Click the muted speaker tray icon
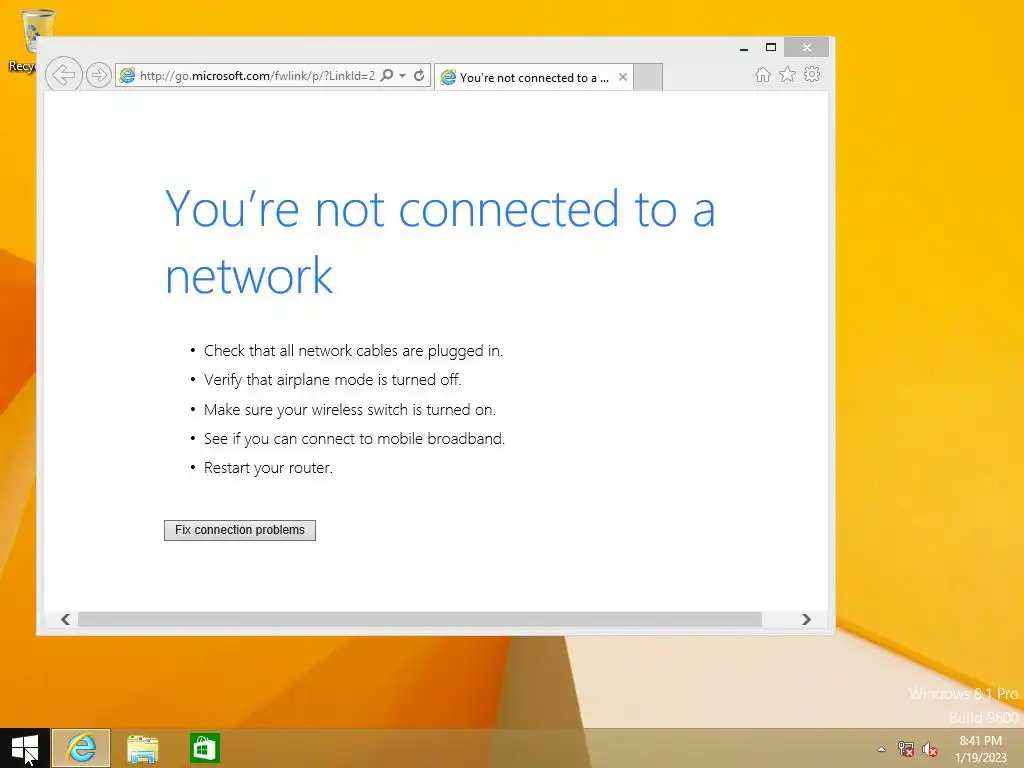Image resolution: width=1024 pixels, height=768 pixels. 929,749
